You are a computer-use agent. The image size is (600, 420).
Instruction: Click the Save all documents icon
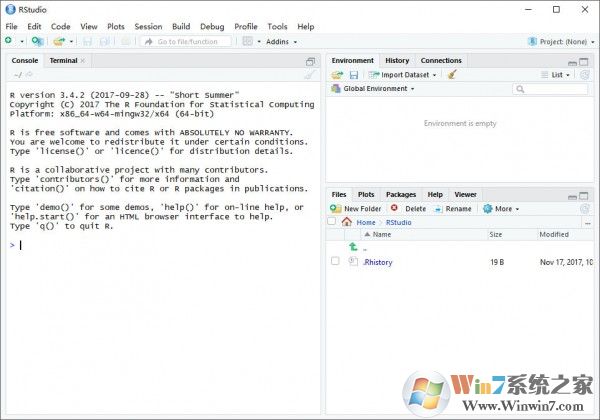coord(104,41)
